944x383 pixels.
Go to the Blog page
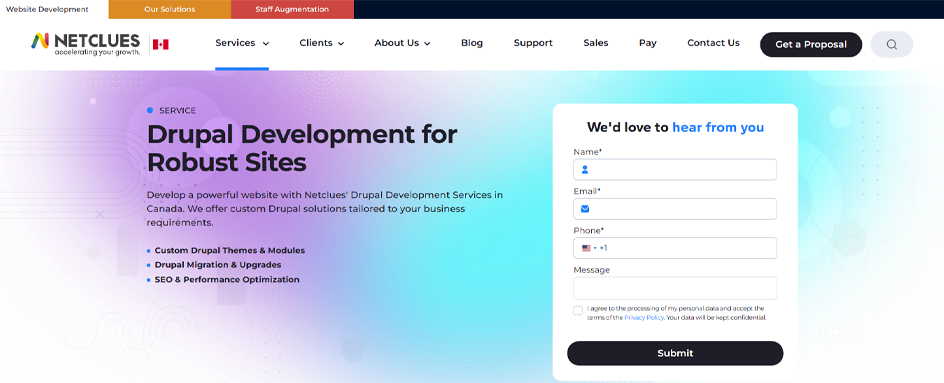point(472,43)
